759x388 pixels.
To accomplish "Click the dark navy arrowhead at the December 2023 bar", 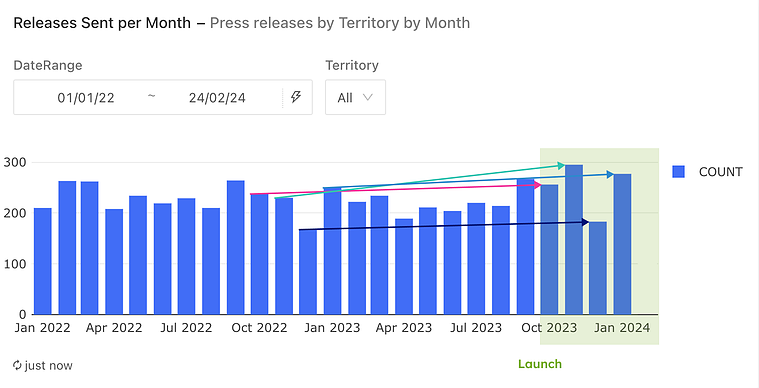I will (x=585, y=222).
